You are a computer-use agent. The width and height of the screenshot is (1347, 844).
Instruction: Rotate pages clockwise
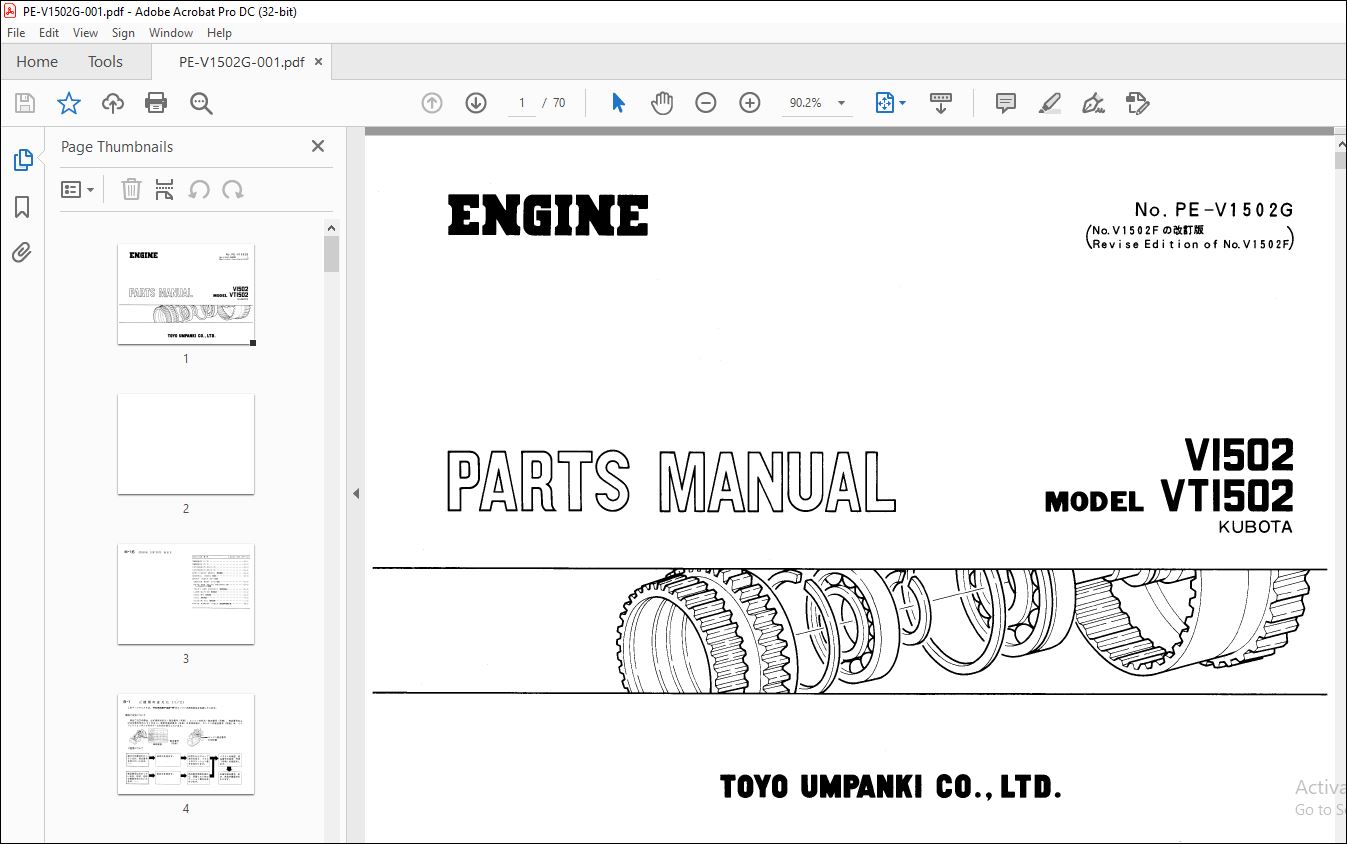(x=233, y=189)
